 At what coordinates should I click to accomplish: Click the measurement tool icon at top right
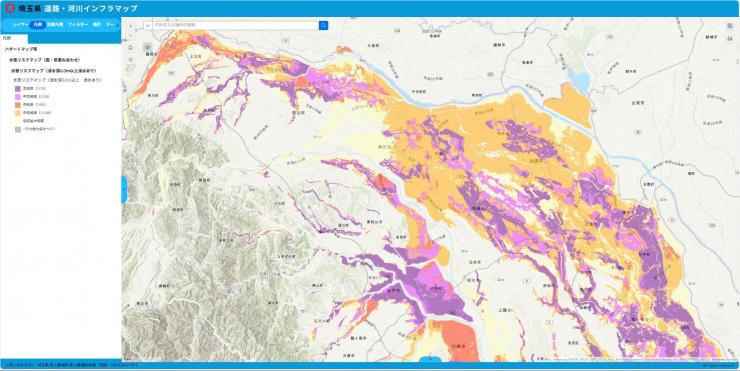point(730,38)
